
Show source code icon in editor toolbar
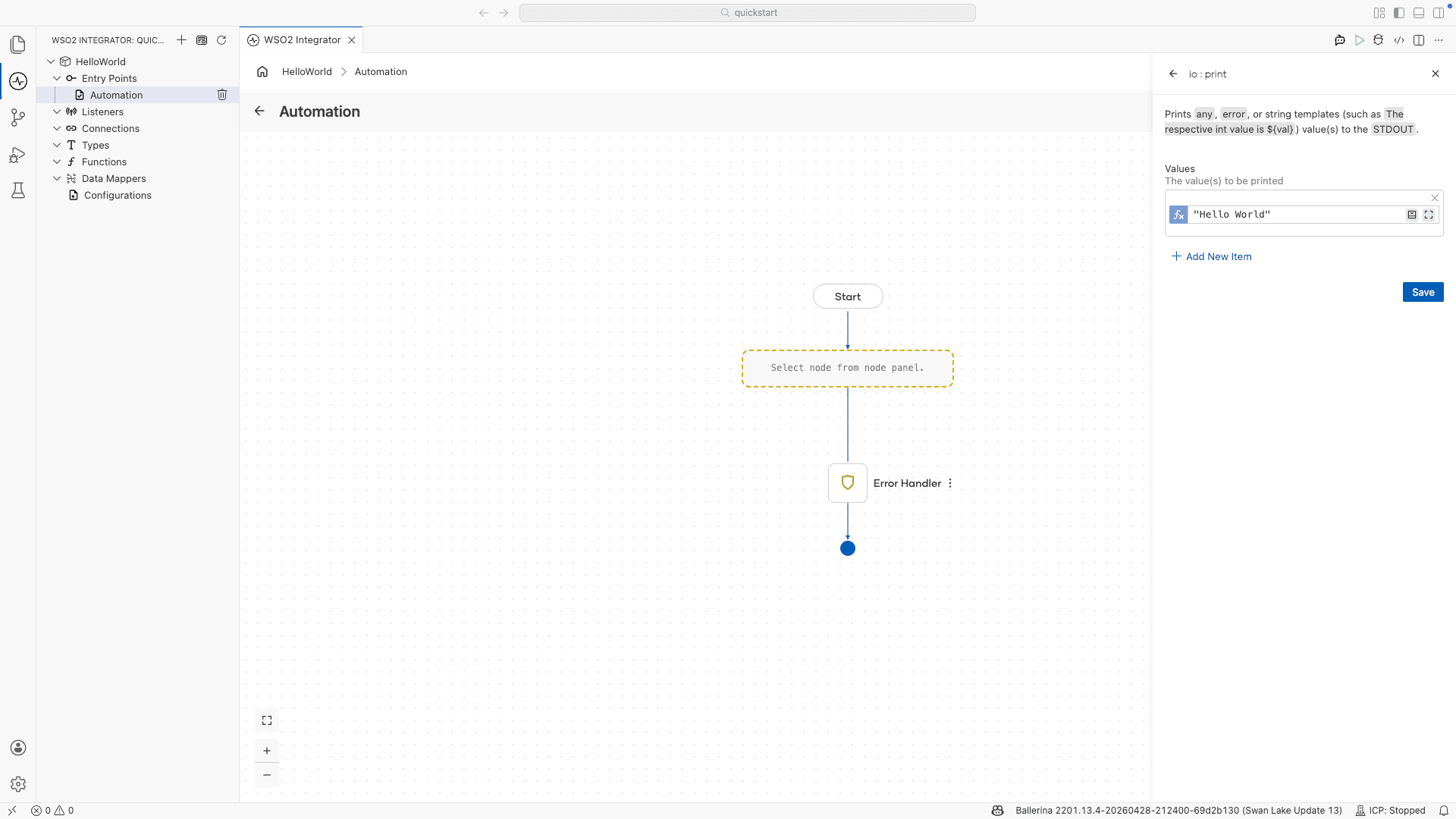(1399, 40)
